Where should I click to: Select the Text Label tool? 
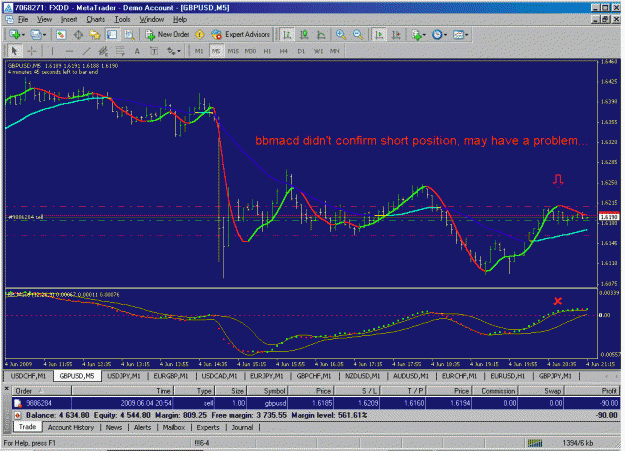click(154, 51)
